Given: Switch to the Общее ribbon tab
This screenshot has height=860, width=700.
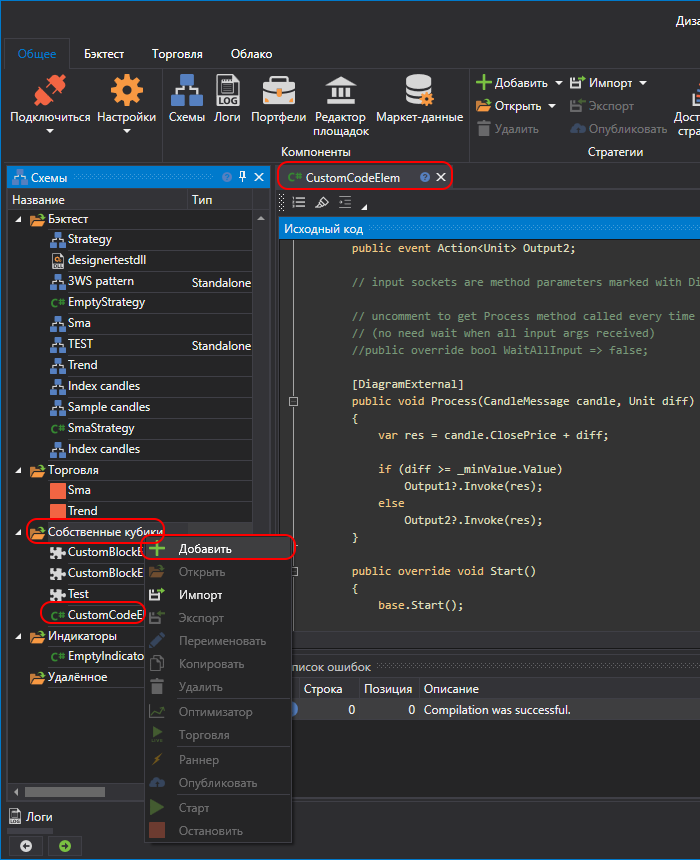Looking at the screenshot, I should tap(37, 54).
